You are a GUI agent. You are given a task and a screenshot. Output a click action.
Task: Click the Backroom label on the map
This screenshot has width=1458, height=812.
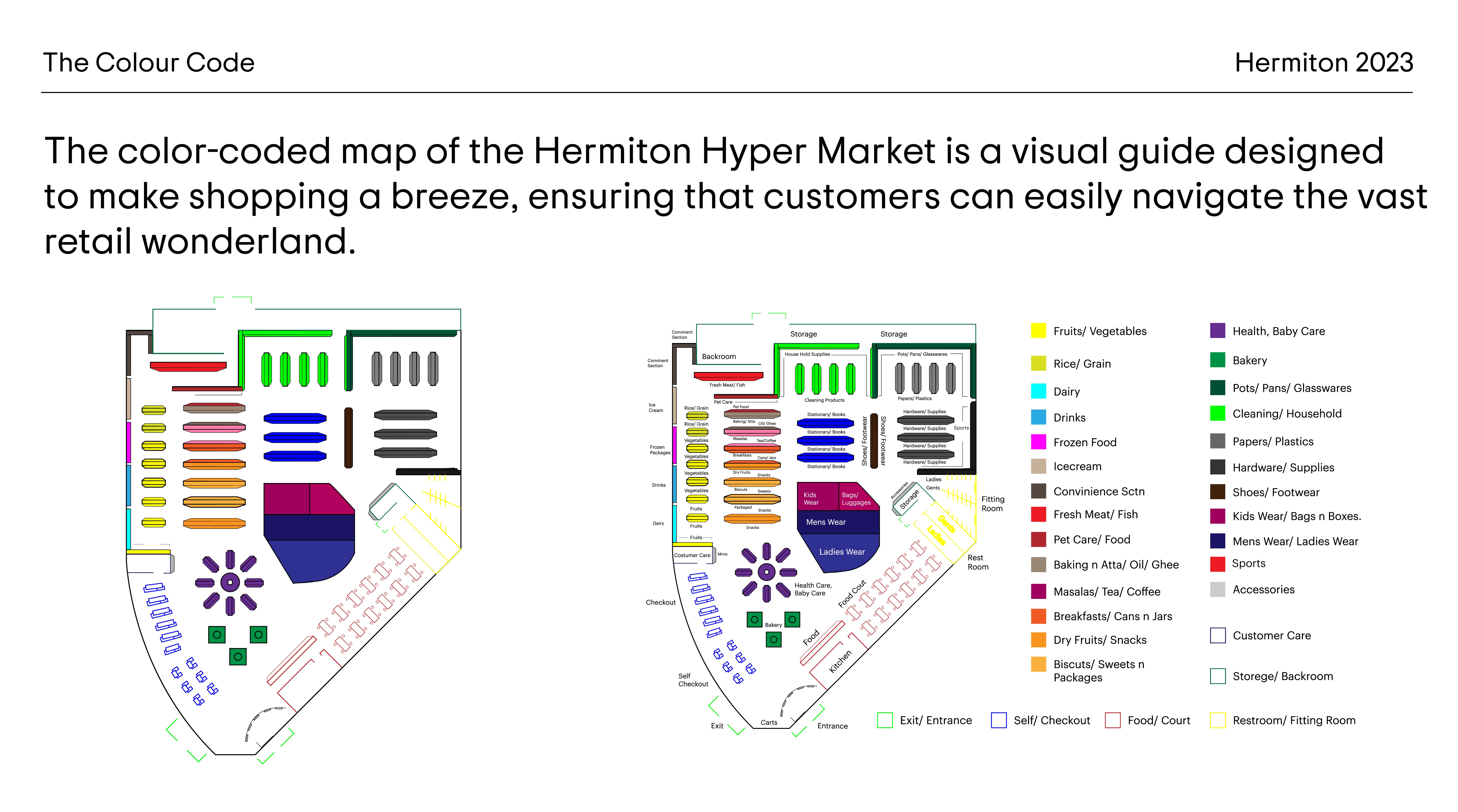[x=719, y=357]
